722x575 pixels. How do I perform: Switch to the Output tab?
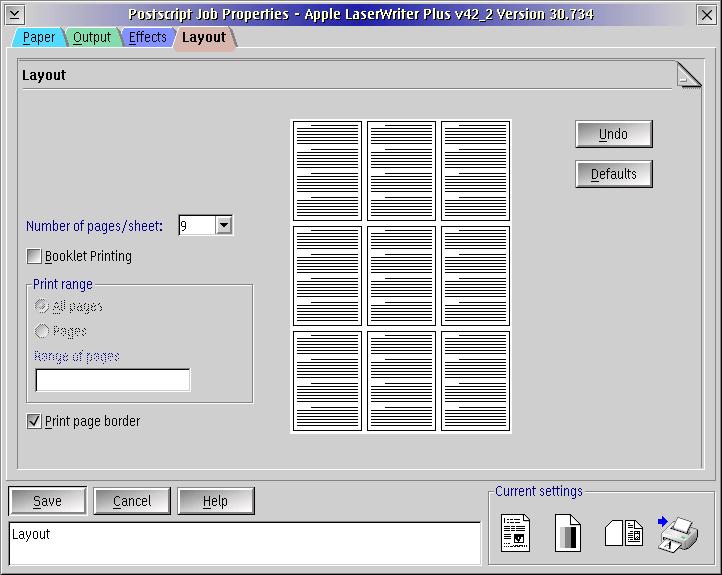[92, 37]
